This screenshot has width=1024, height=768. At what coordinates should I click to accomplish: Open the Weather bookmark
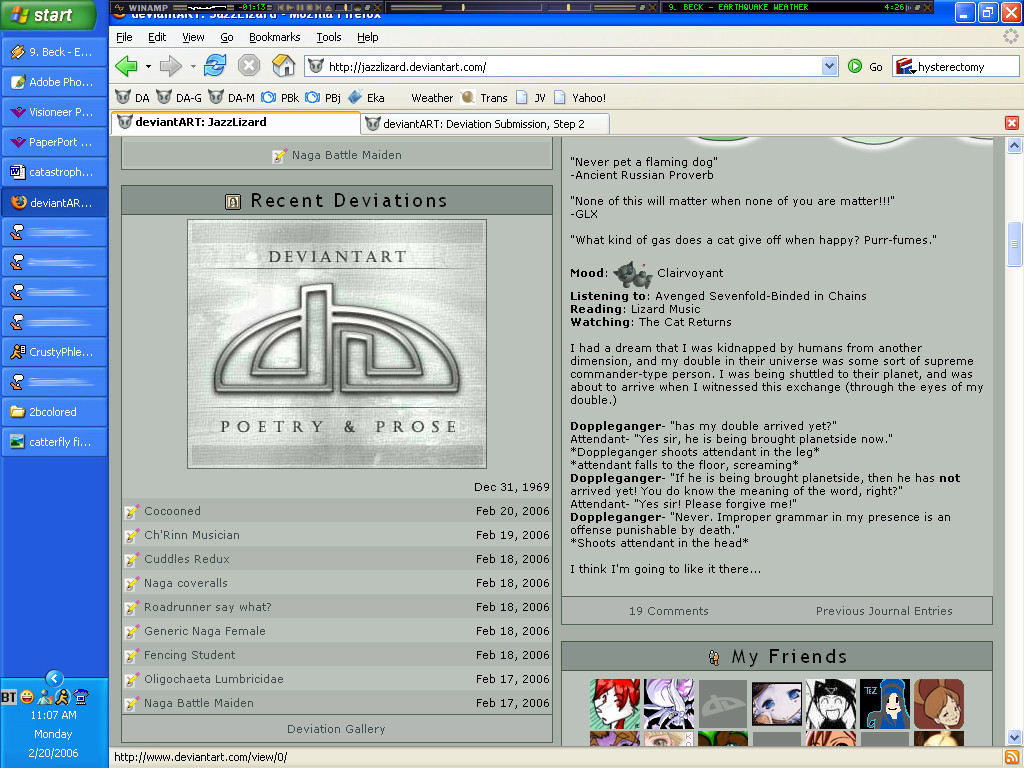pyautogui.click(x=432, y=97)
